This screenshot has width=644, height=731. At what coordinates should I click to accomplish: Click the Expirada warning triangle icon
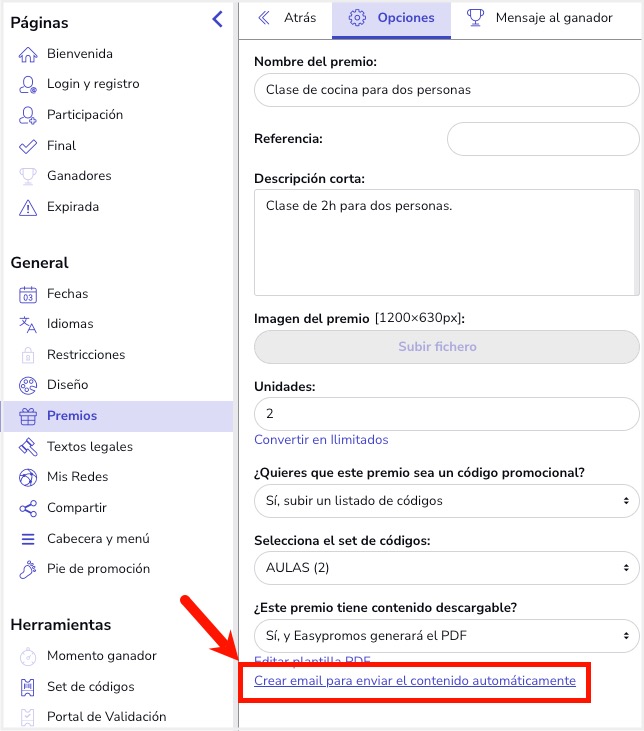pyautogui.click(x=28, y=207)
